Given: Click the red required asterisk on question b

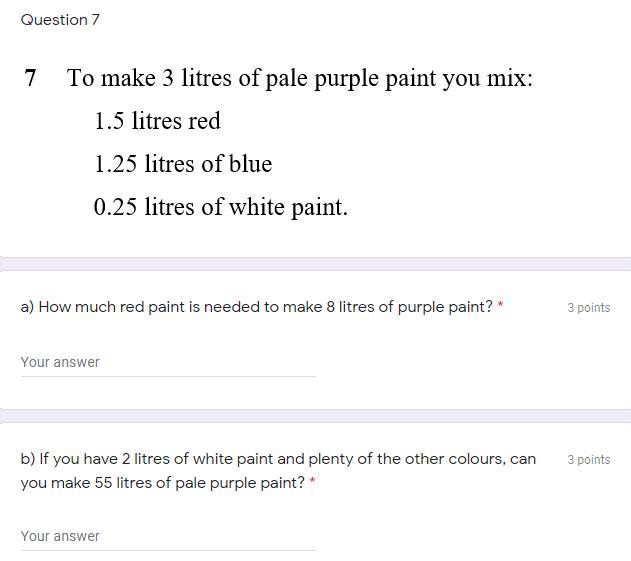Looking at the screenshot, I should [x=313, y=482].
